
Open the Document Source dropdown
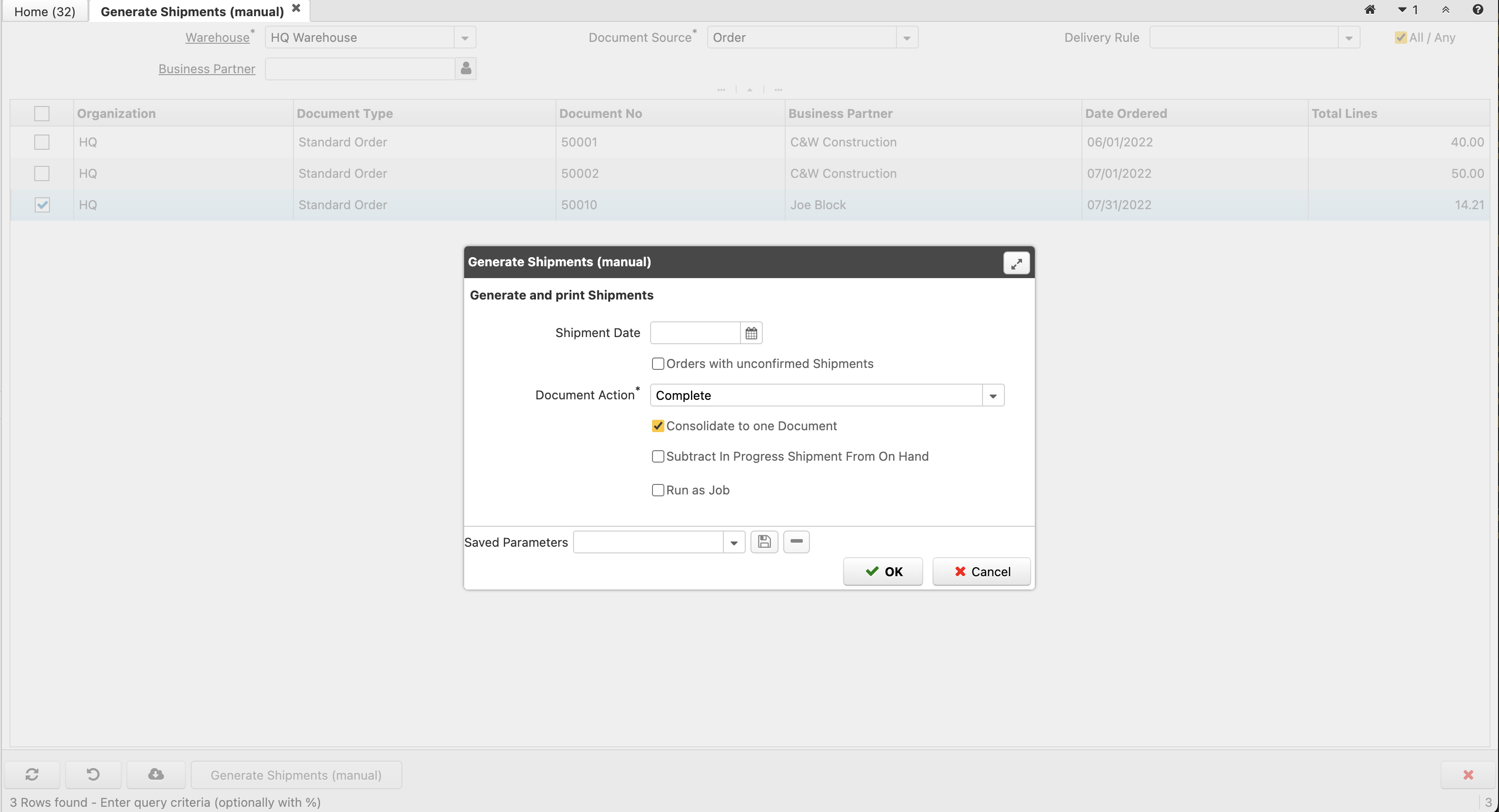pos(906,37)
